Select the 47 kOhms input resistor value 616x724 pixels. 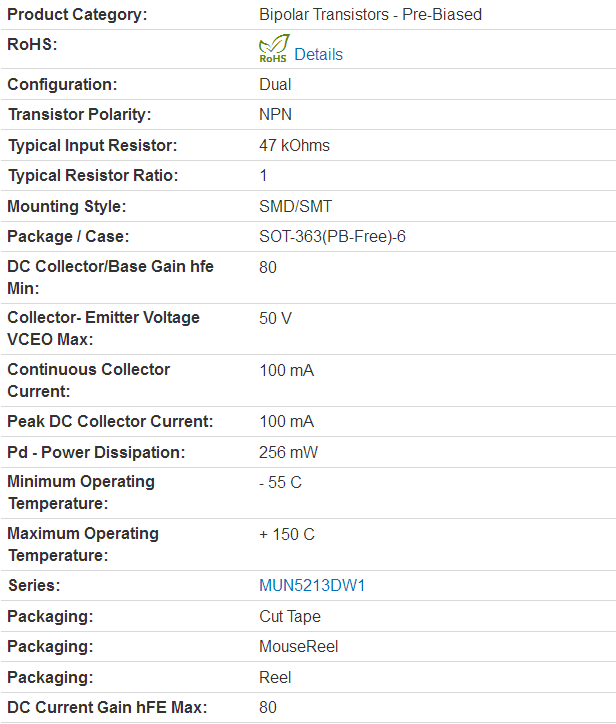[x=294, y=145]
